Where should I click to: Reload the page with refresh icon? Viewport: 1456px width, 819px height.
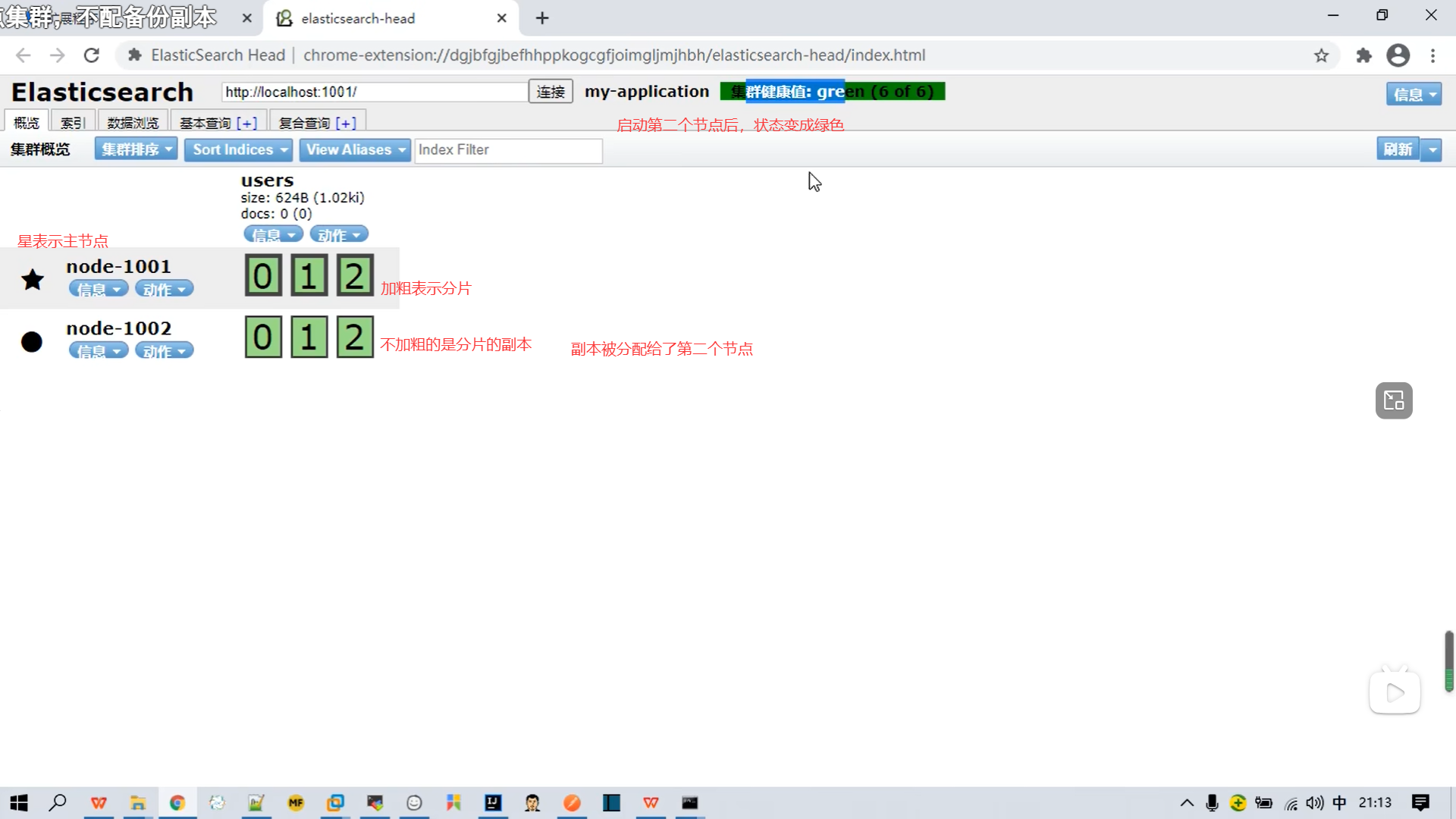[92, 55]
